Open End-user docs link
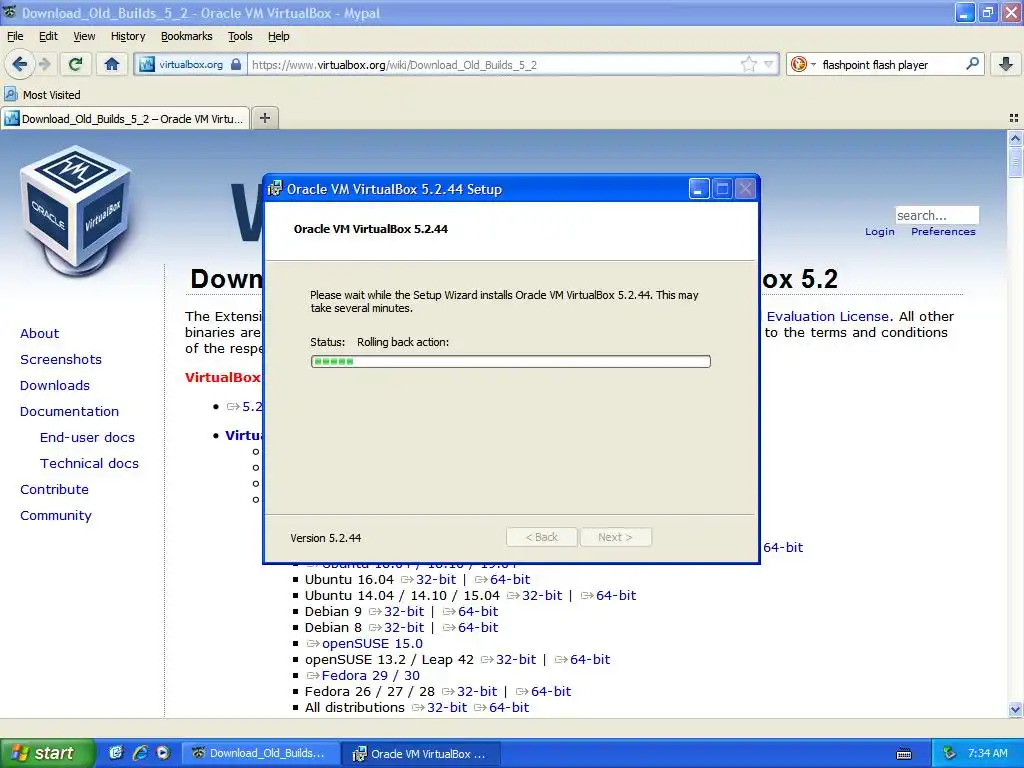1024x768 pixels. click(87, 438)
